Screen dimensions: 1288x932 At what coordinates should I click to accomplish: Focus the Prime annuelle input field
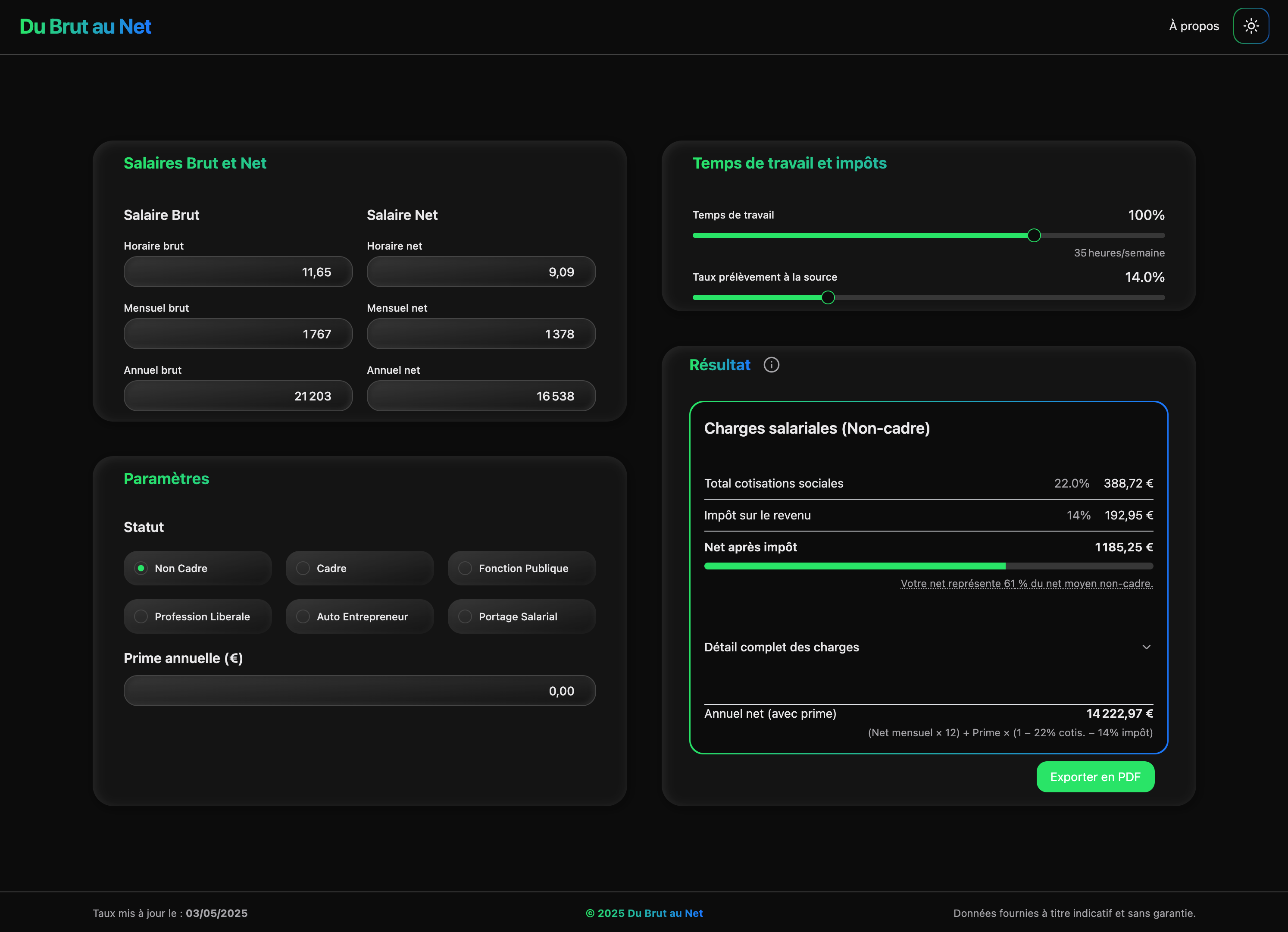[360, 691]
